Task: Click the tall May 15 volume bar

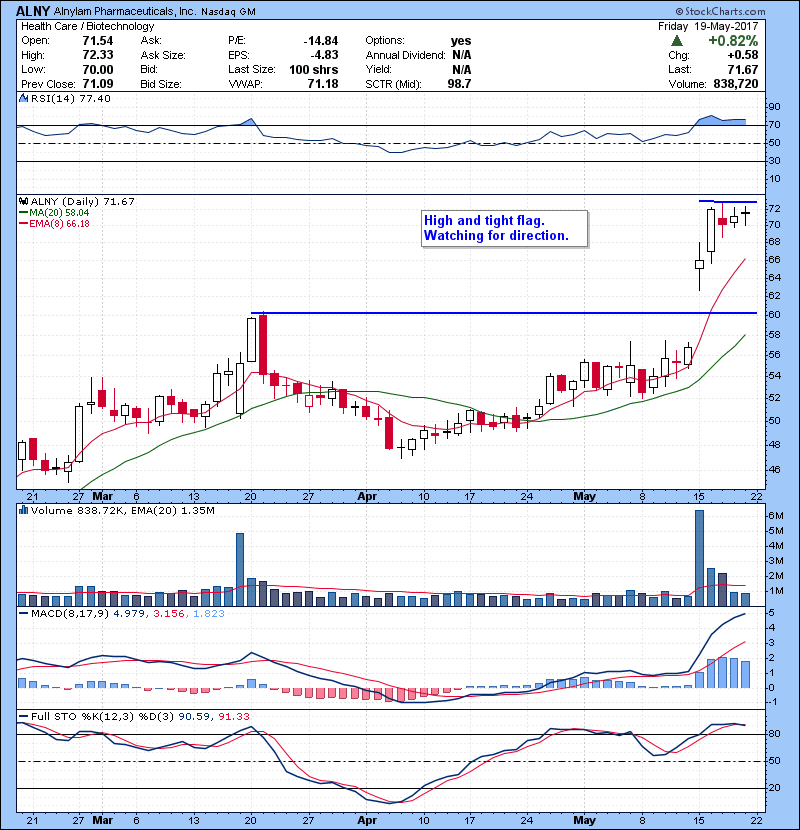Action: (699, 558)
